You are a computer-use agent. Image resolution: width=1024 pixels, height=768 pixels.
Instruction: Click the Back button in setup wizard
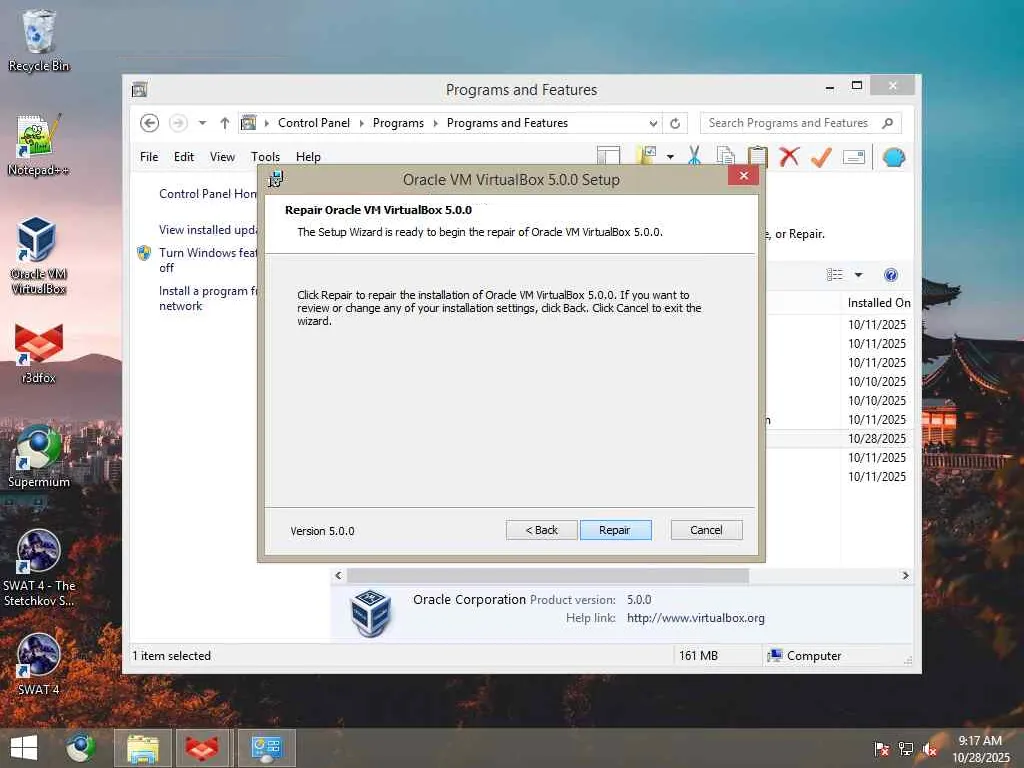(541, 530)
